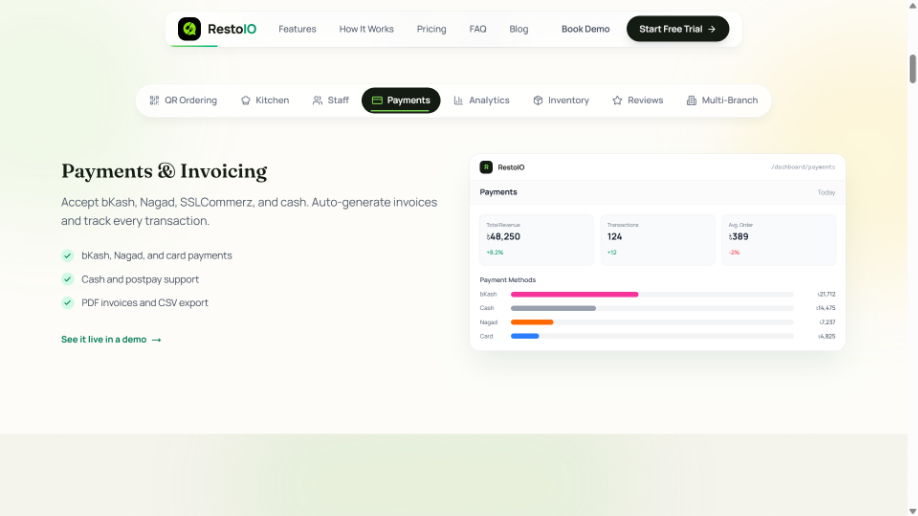The height and width of the screenshot is (516, 918).
Task: Switch to the Reviews tab
Action: click(x=638, y=100)
